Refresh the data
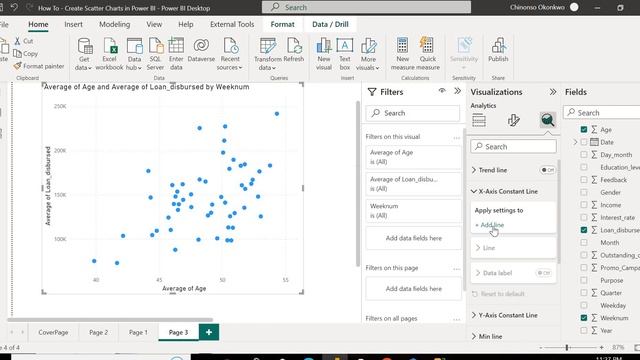The width and height of the screenshot is (640, 360). pos(293,50)
